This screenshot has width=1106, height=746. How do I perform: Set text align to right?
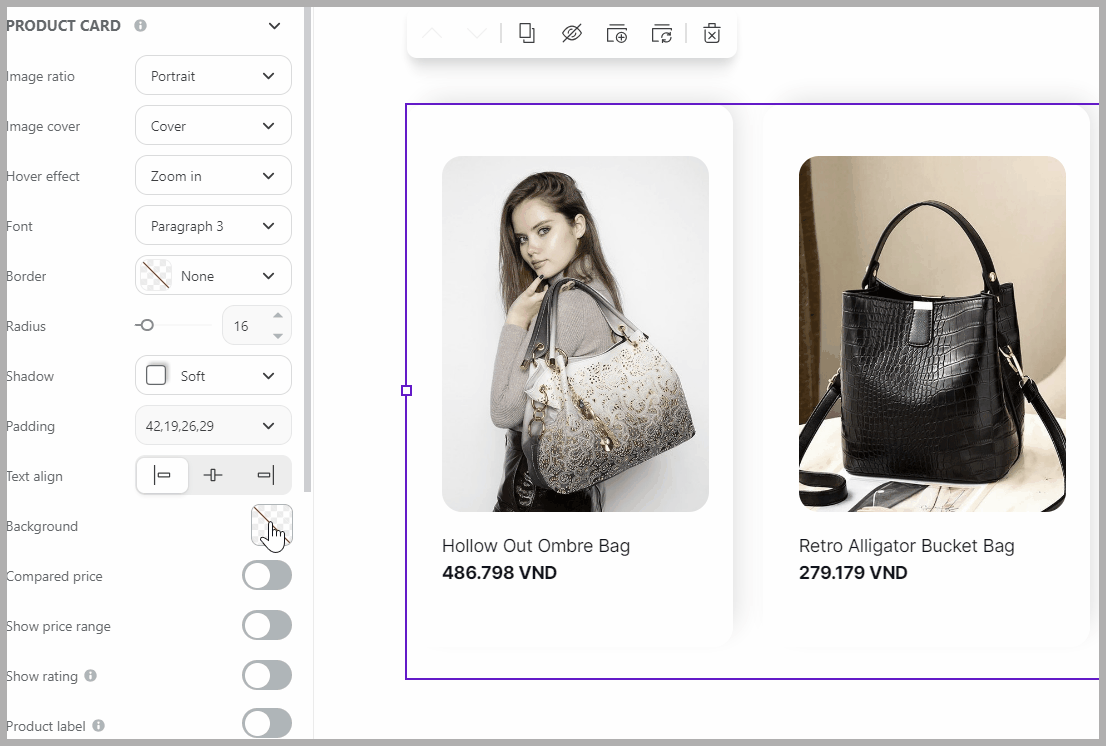click(265, 475)
